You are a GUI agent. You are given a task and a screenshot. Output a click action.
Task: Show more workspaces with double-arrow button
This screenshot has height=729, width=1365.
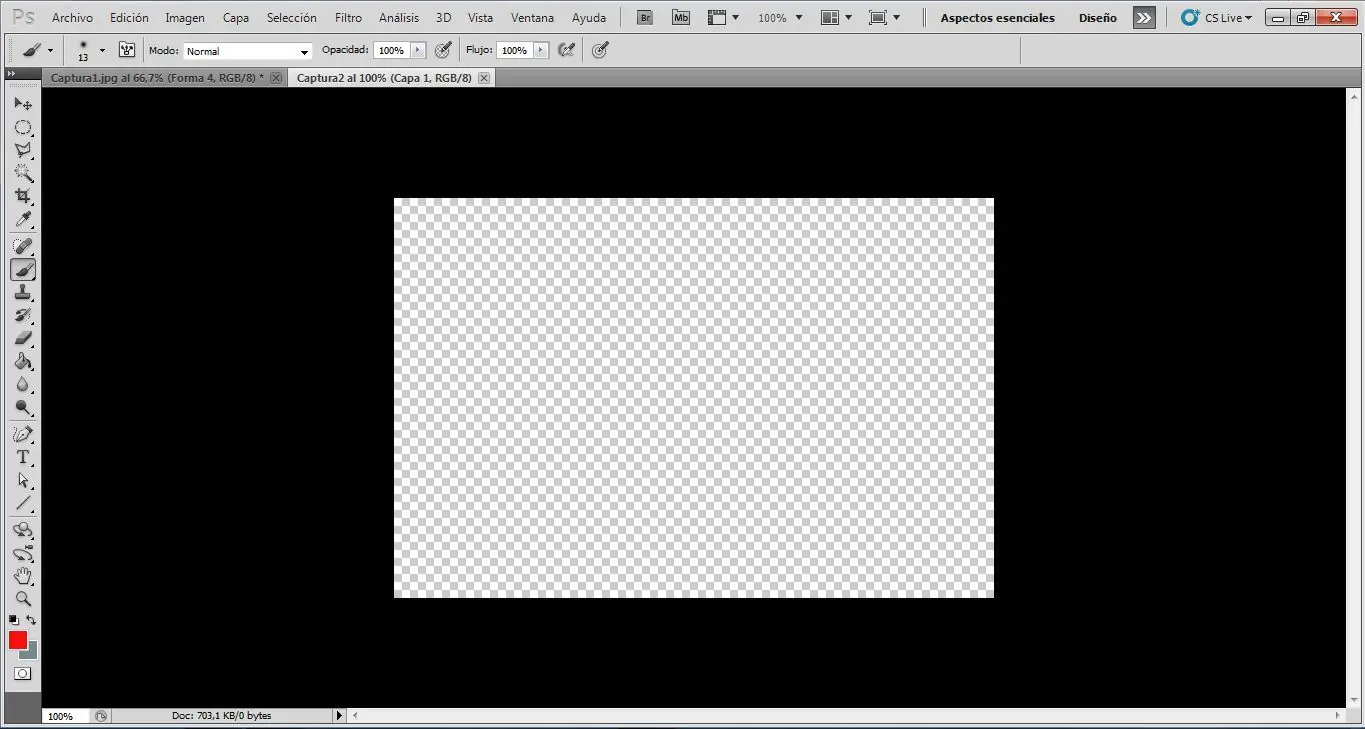(x=1144, y=18)
